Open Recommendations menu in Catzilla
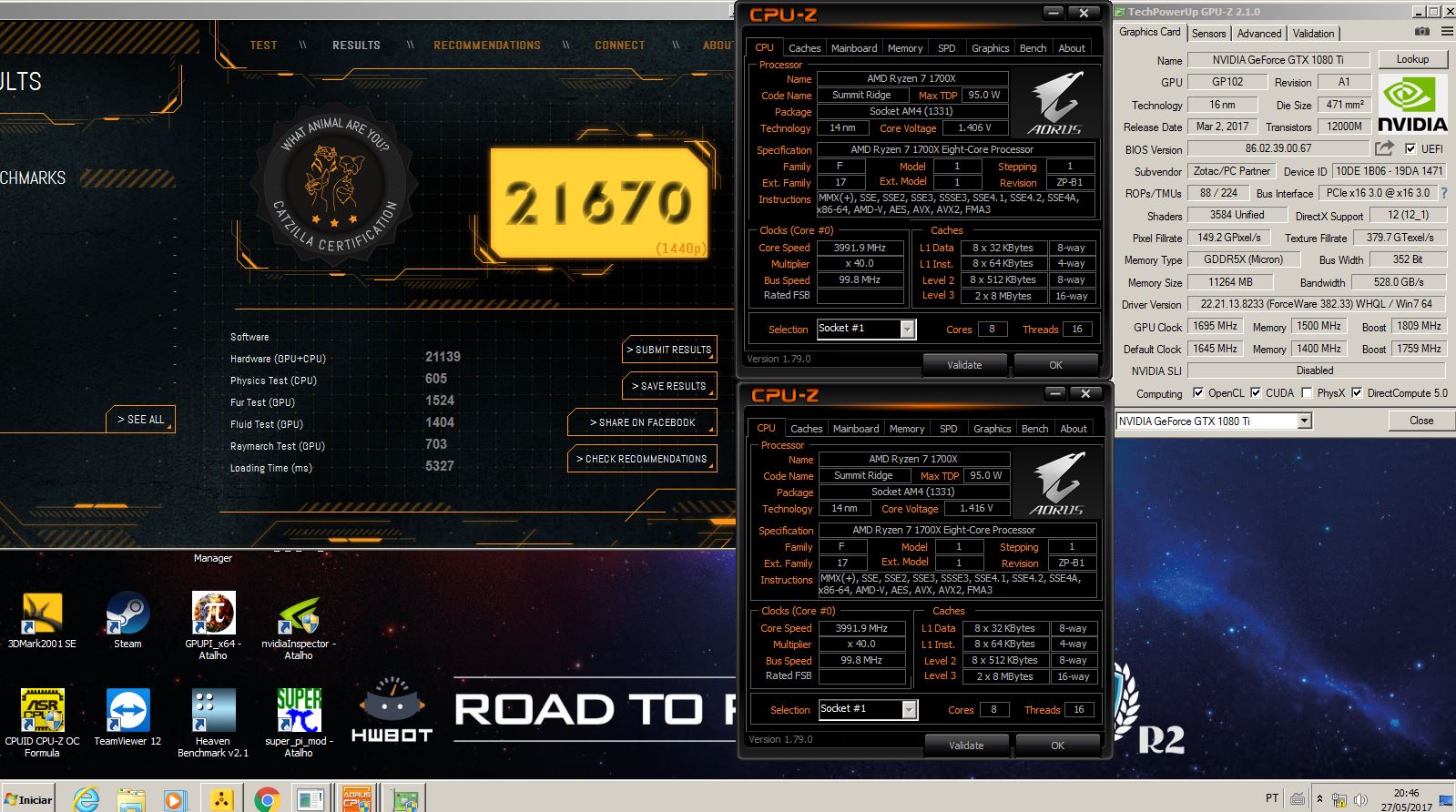Screen dimensions: 1456x812 (487, 45)
